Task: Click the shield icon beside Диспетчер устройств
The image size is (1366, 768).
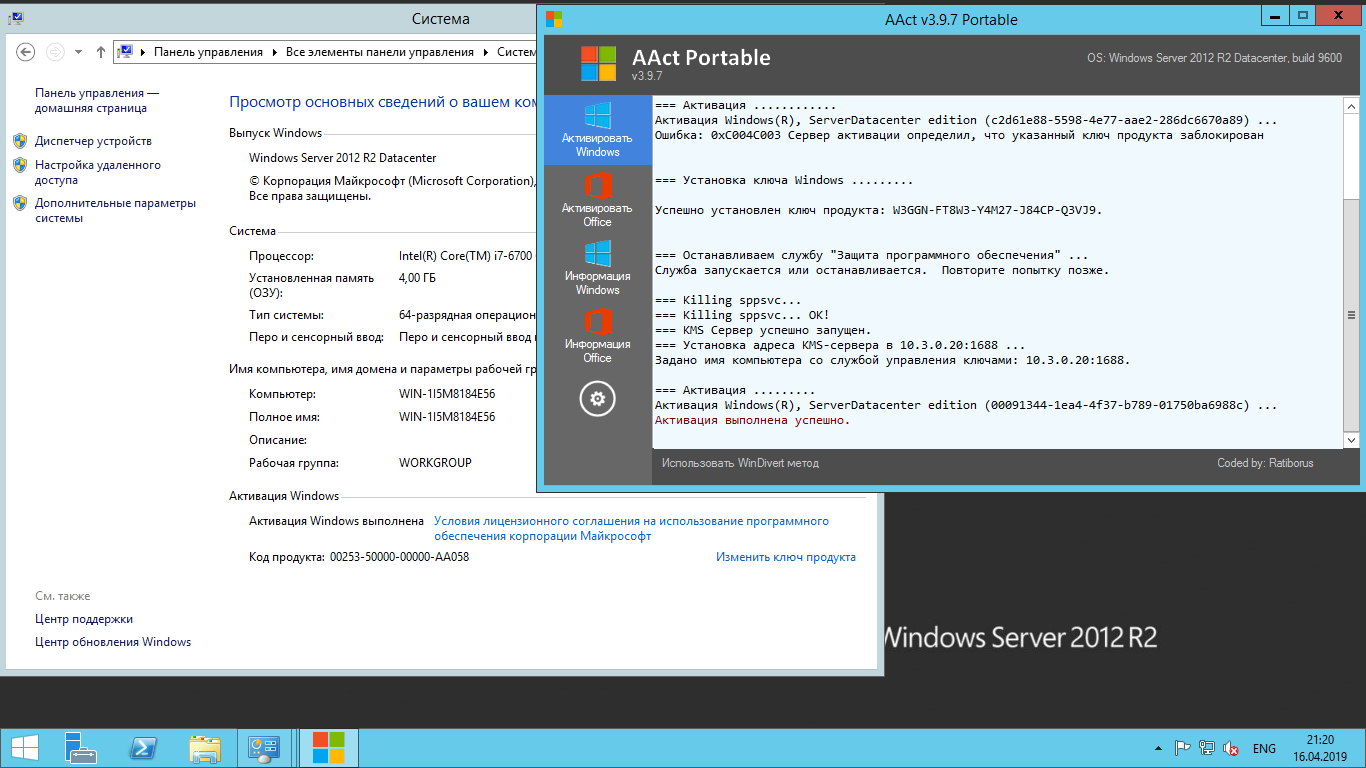Action: tap(20, 141)
